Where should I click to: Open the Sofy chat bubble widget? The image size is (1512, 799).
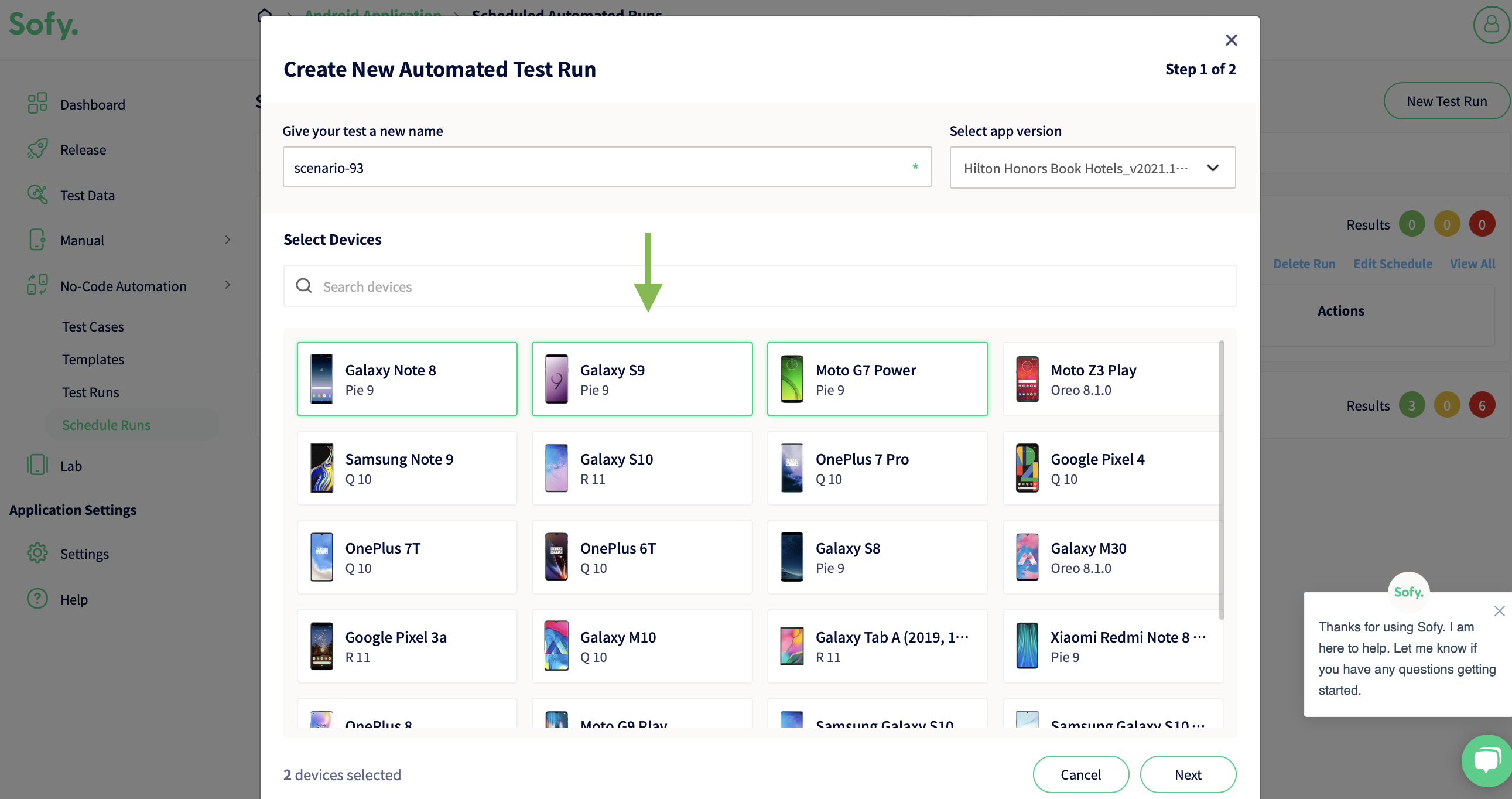click(x=1486, y=761)
